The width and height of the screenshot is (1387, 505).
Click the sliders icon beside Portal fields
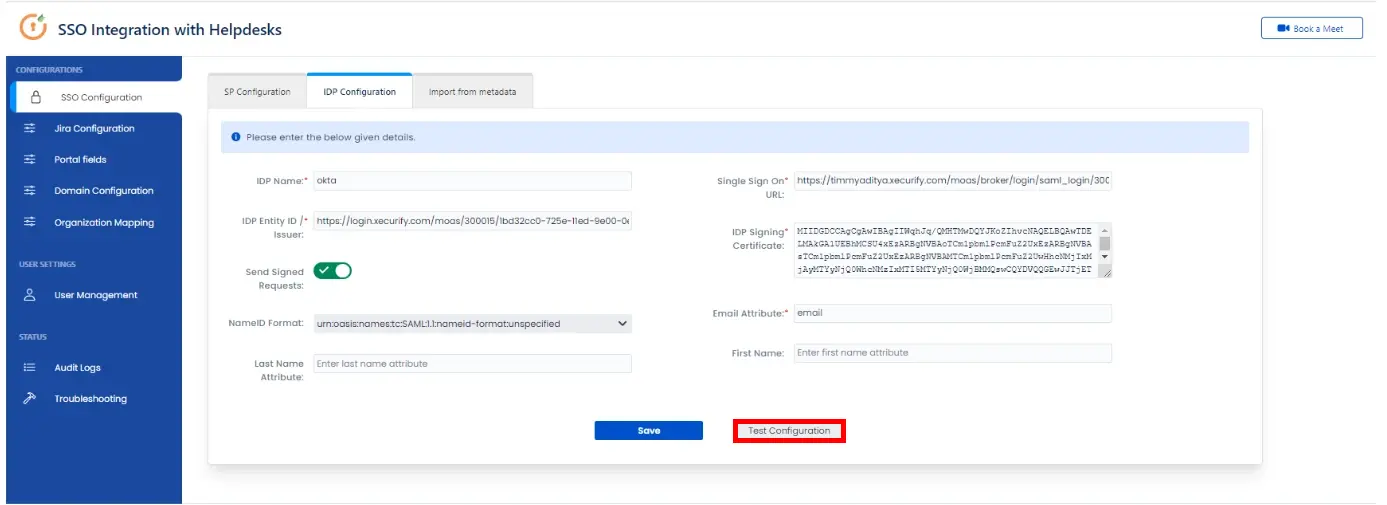29,159
